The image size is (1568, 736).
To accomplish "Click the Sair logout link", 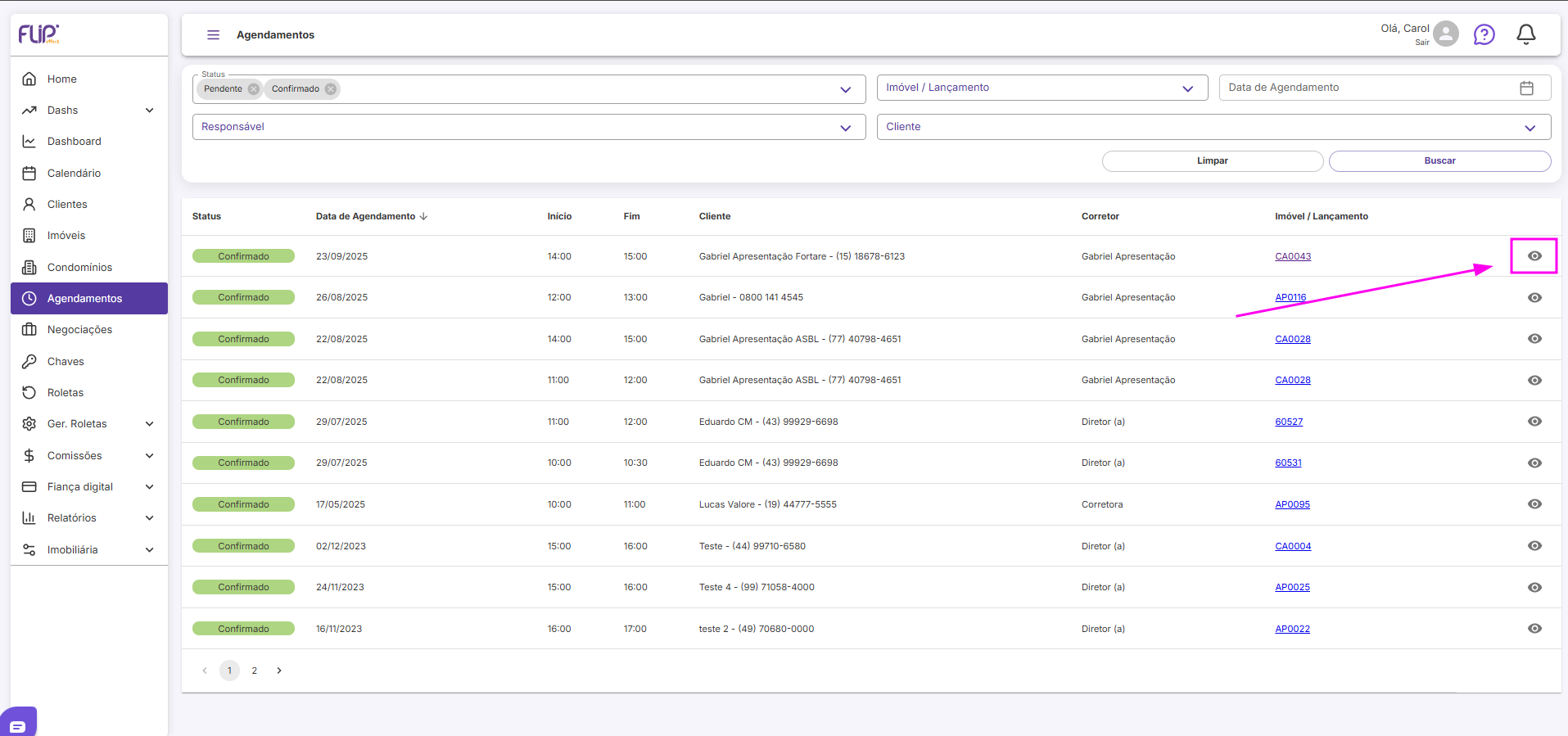I will pos(1422,43).
